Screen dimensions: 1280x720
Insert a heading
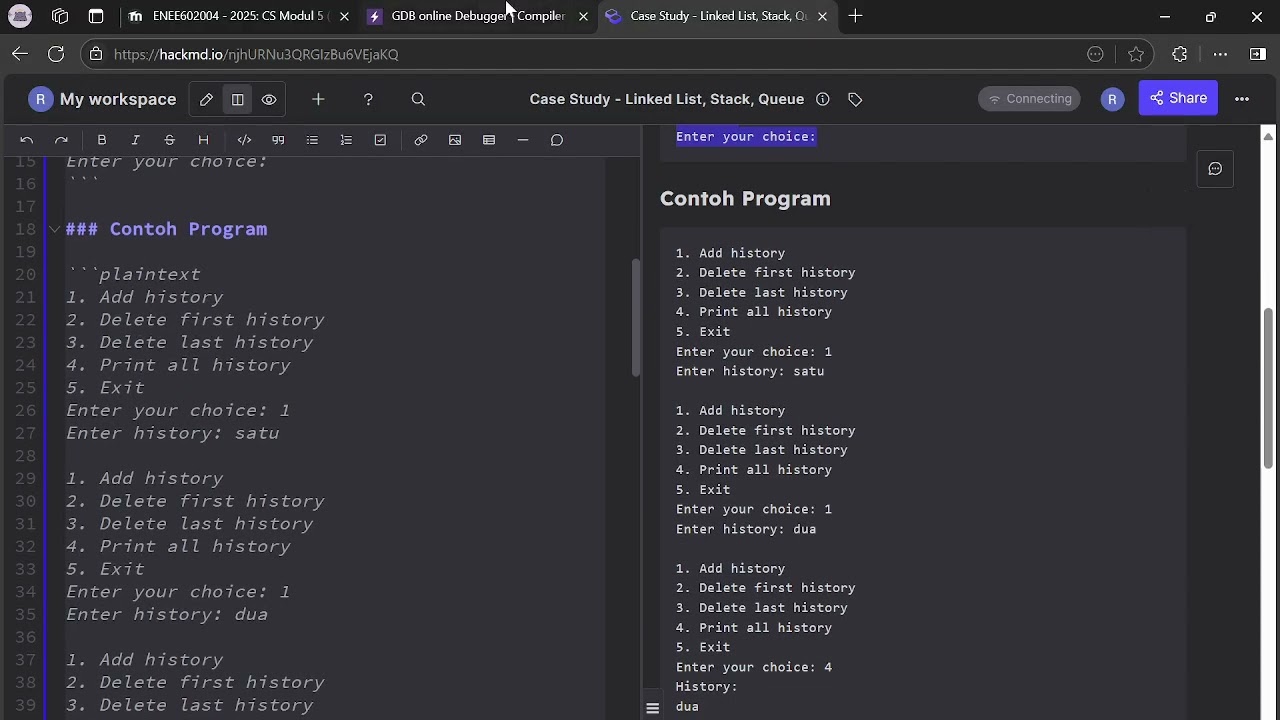coord(203,140)
